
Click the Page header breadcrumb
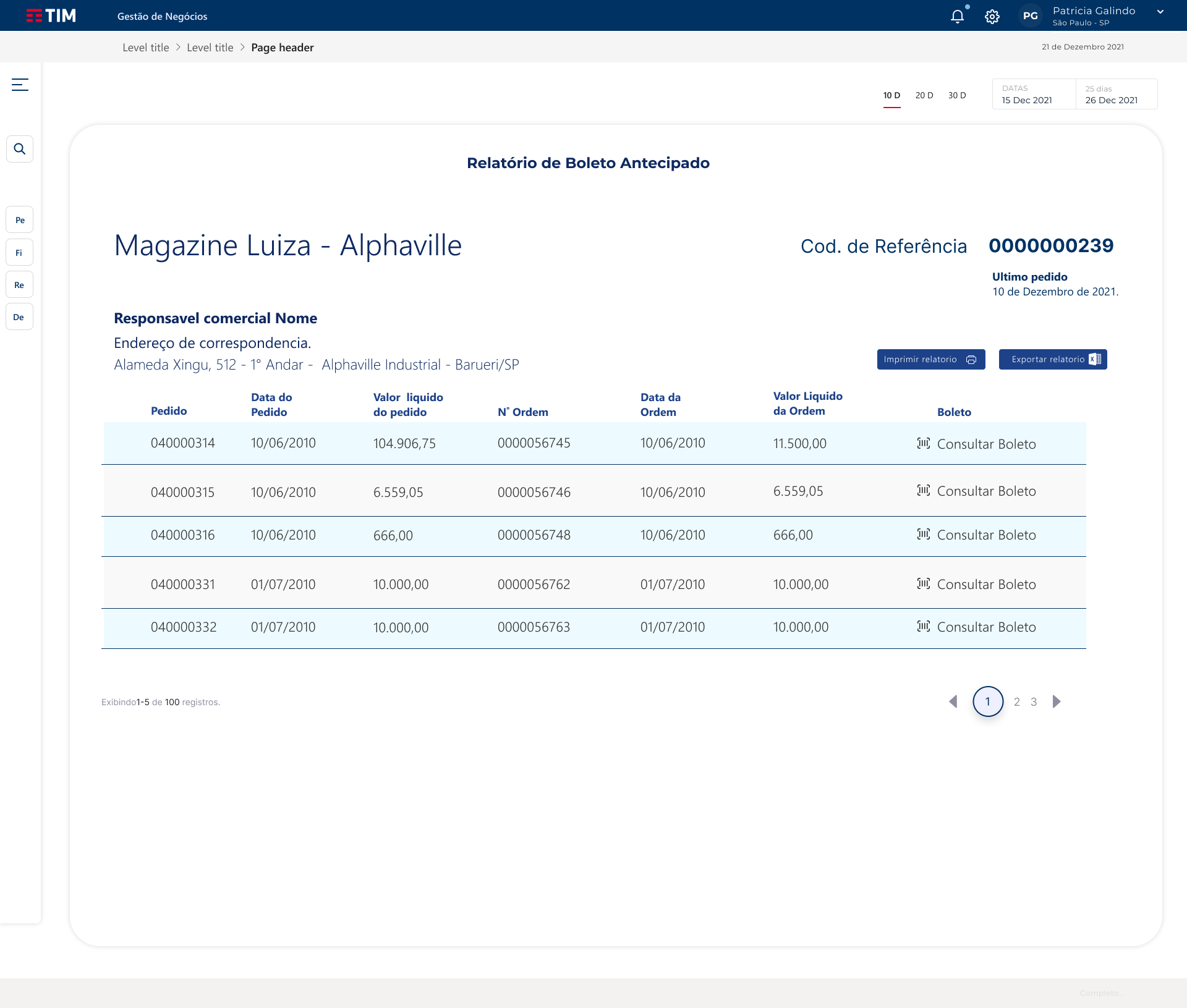point(283,48)
